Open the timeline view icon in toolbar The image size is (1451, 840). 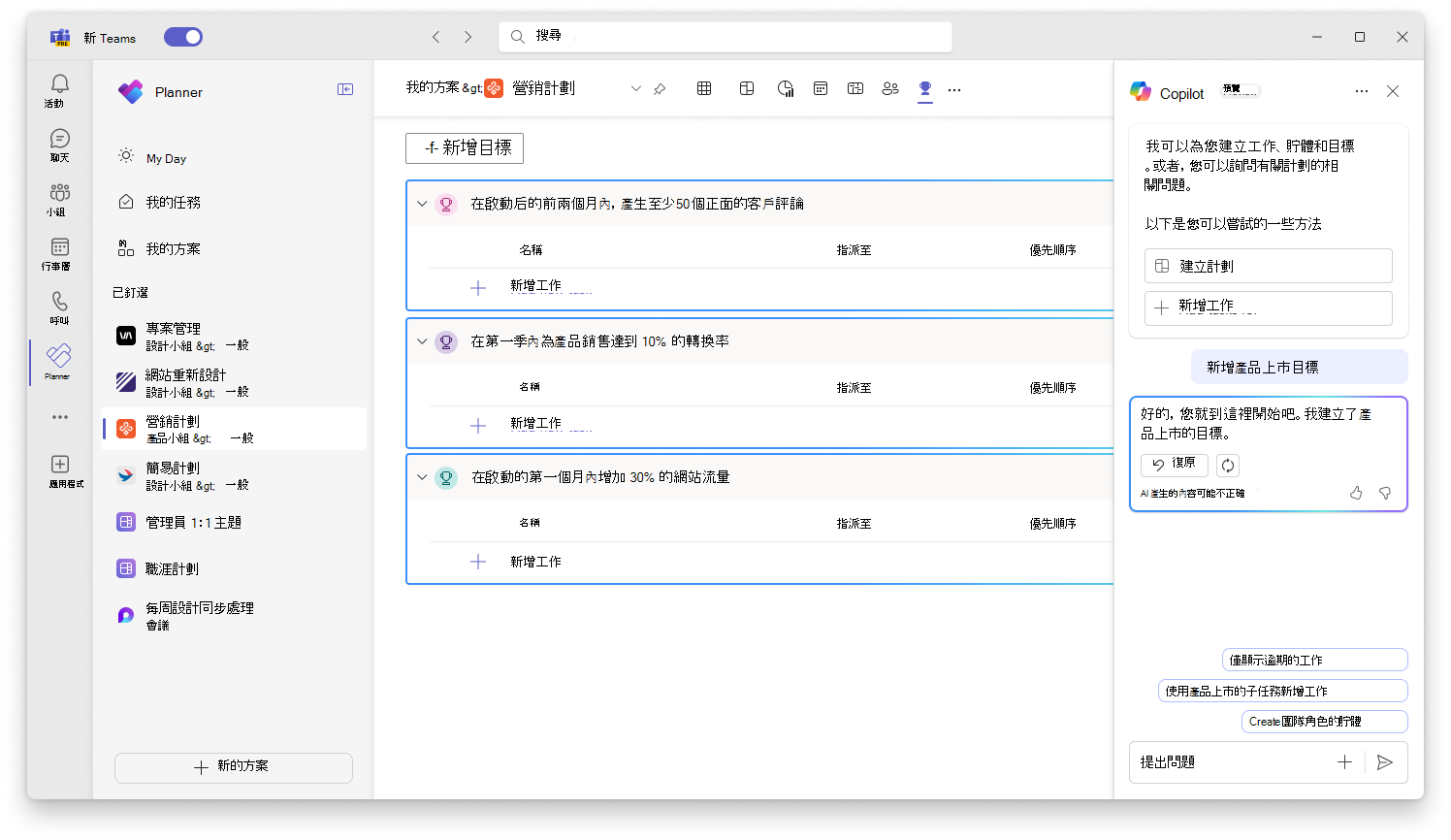coord(855,88)
